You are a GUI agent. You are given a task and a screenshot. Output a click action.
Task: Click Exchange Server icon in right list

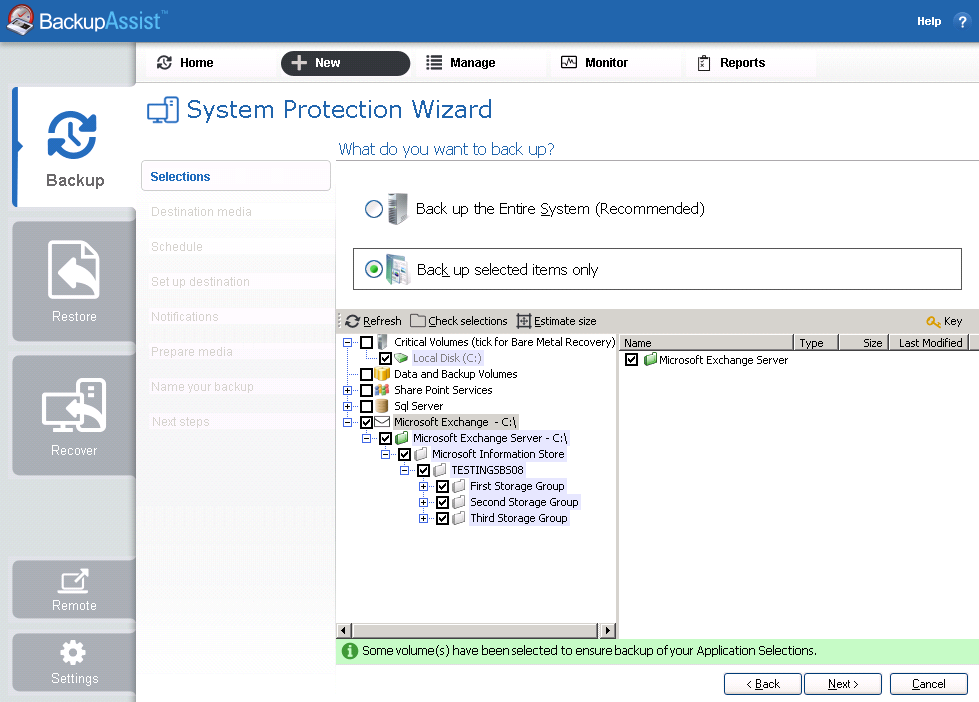650,360
